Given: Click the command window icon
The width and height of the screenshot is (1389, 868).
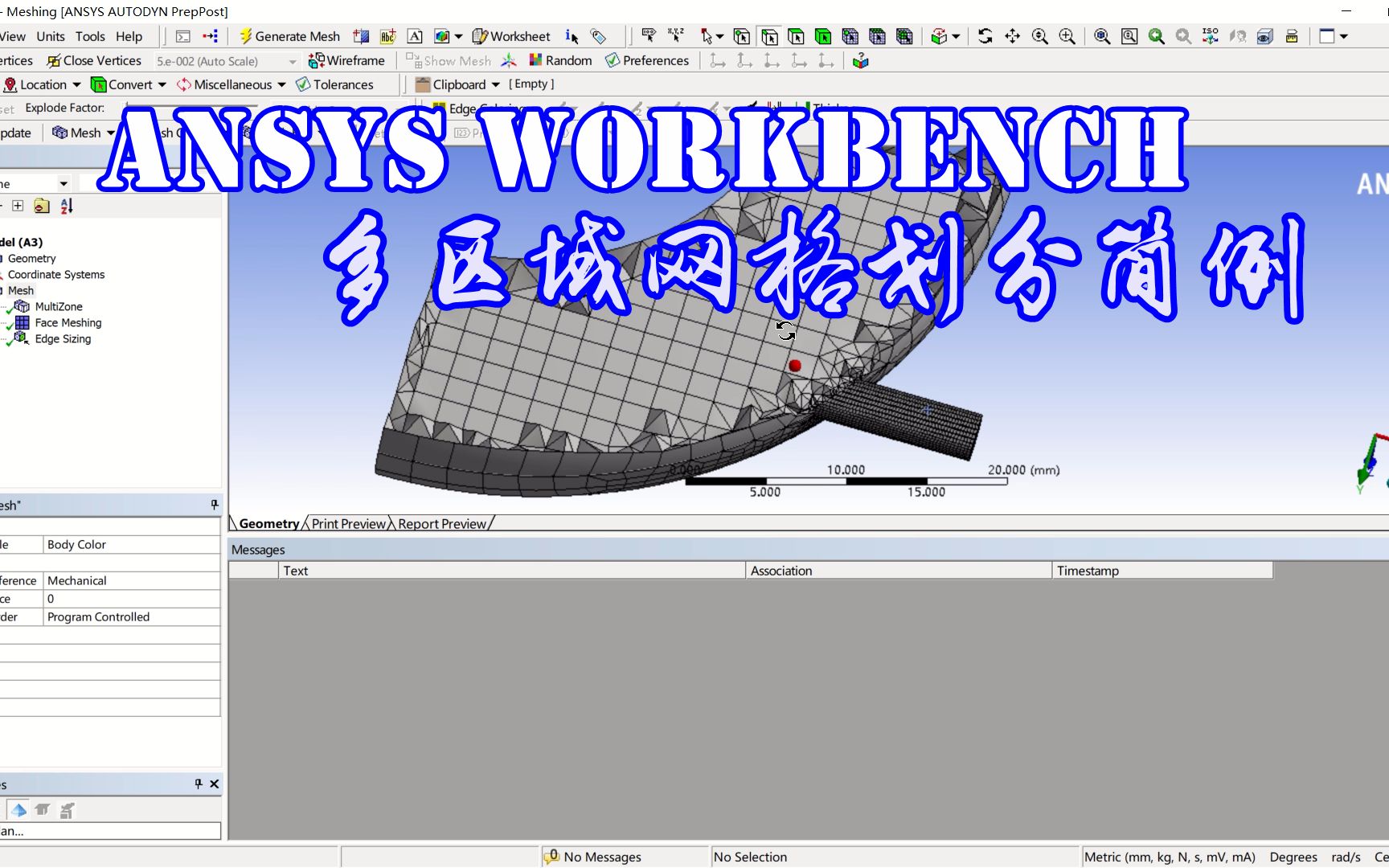Looking at the screenshot, I should pos(183,36).
